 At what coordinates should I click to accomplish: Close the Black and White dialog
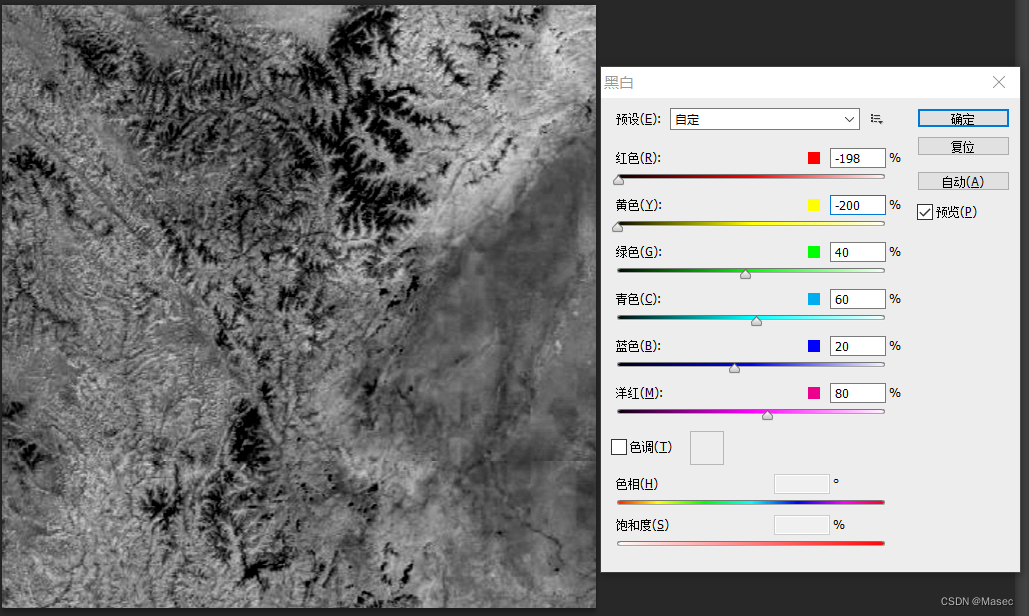998,82
